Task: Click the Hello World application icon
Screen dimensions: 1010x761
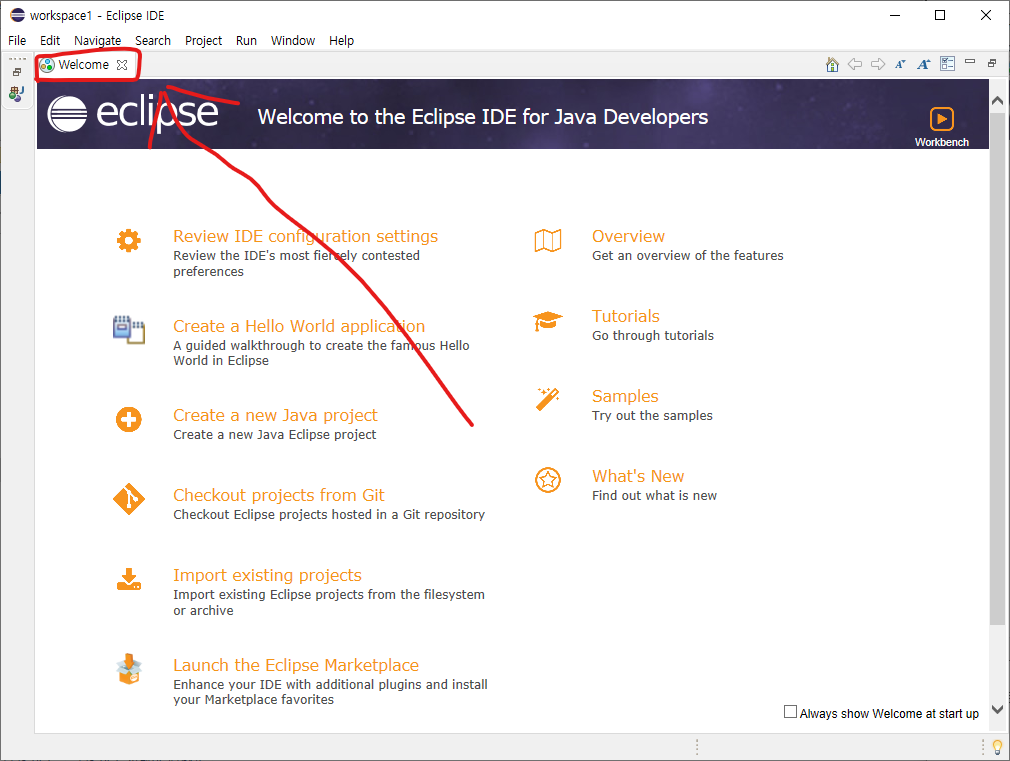Action: pyautogui.click(x=129, y=329)
